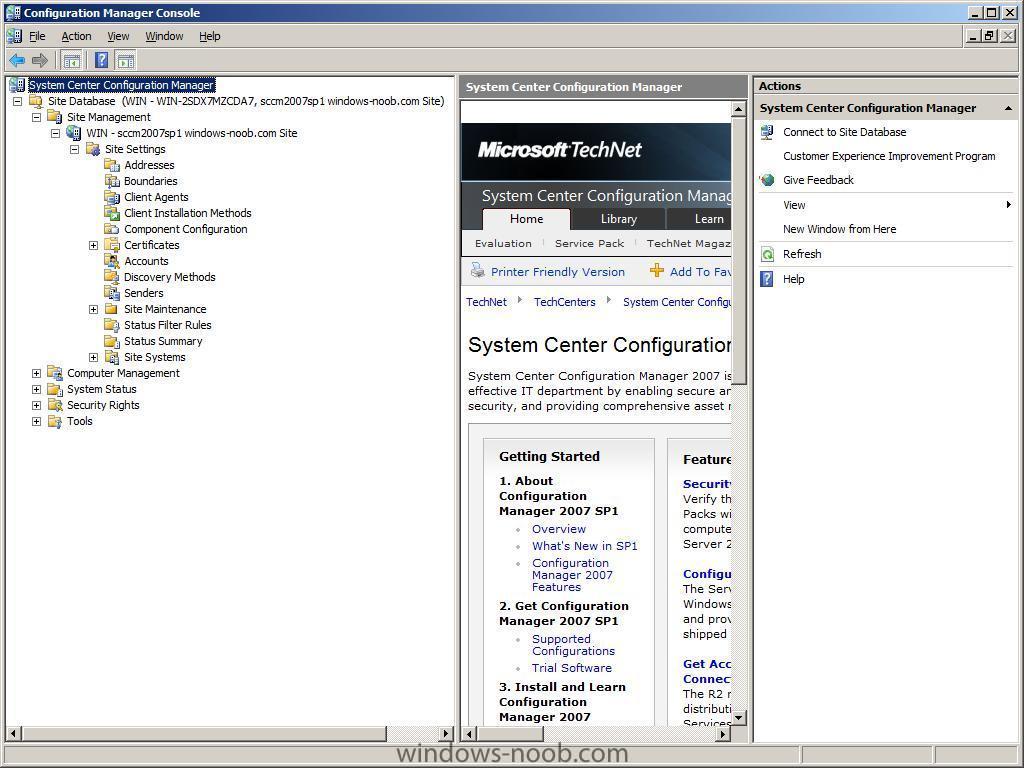
Task: Toggle the Show/Hide Action Pane toolbar icon
Action: (x=125, y=61)
